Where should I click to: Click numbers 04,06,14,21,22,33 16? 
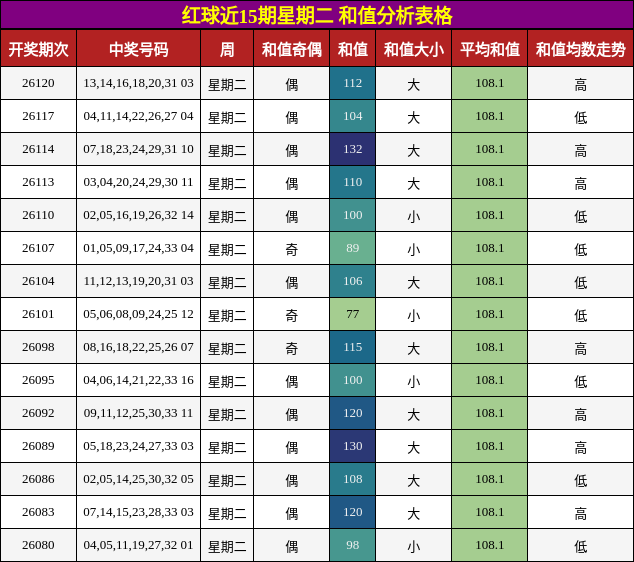138,380
